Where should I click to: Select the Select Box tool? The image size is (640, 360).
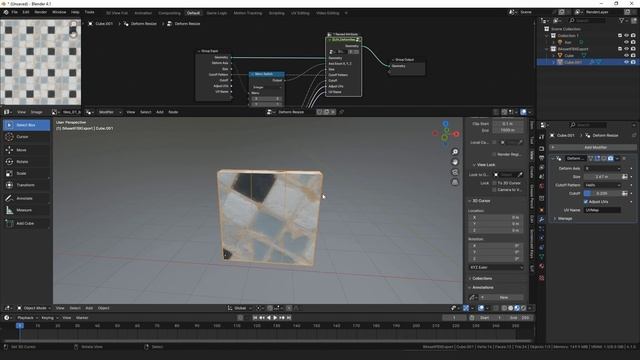[27, 125]
